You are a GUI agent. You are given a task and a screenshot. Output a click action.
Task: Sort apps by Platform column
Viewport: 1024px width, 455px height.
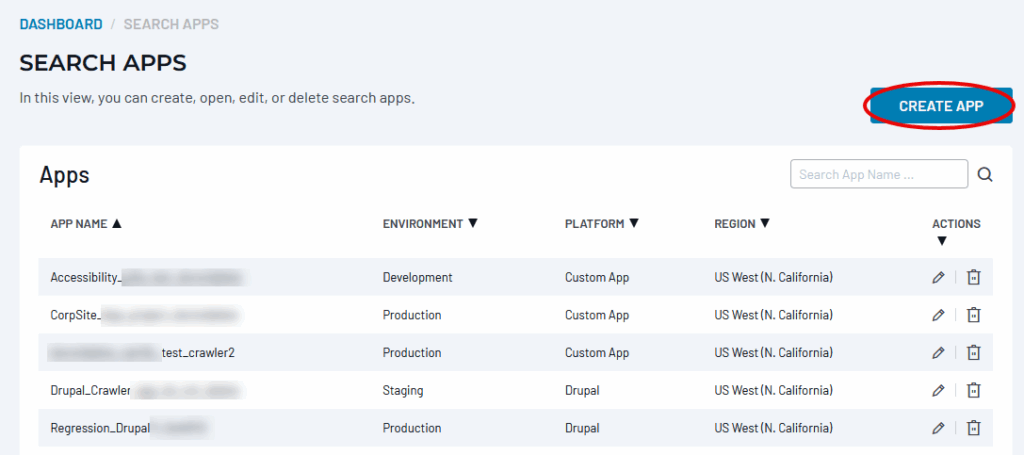(x=601, y=224)
